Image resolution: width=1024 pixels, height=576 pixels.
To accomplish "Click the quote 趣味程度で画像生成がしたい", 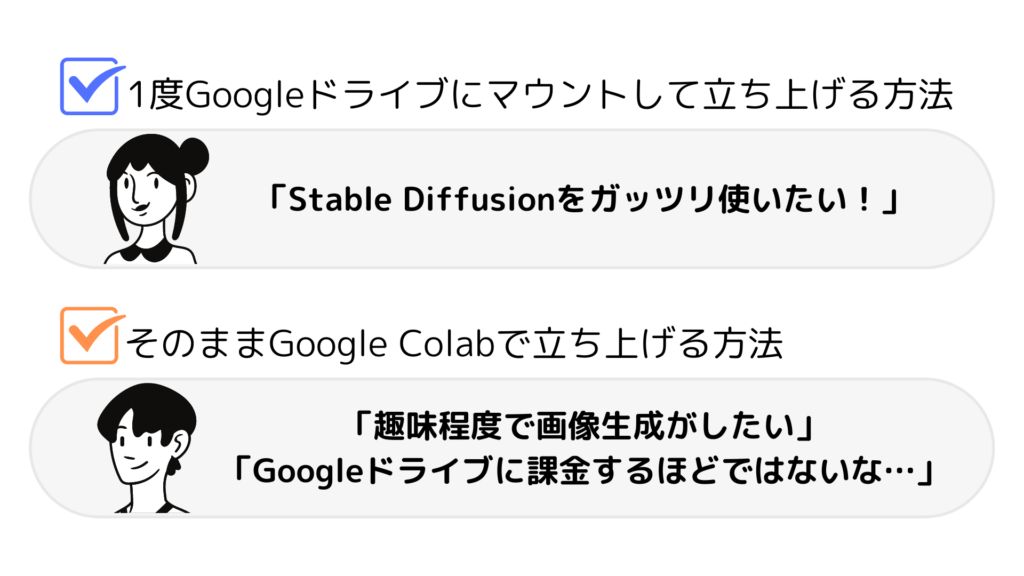I will (583, 426).
